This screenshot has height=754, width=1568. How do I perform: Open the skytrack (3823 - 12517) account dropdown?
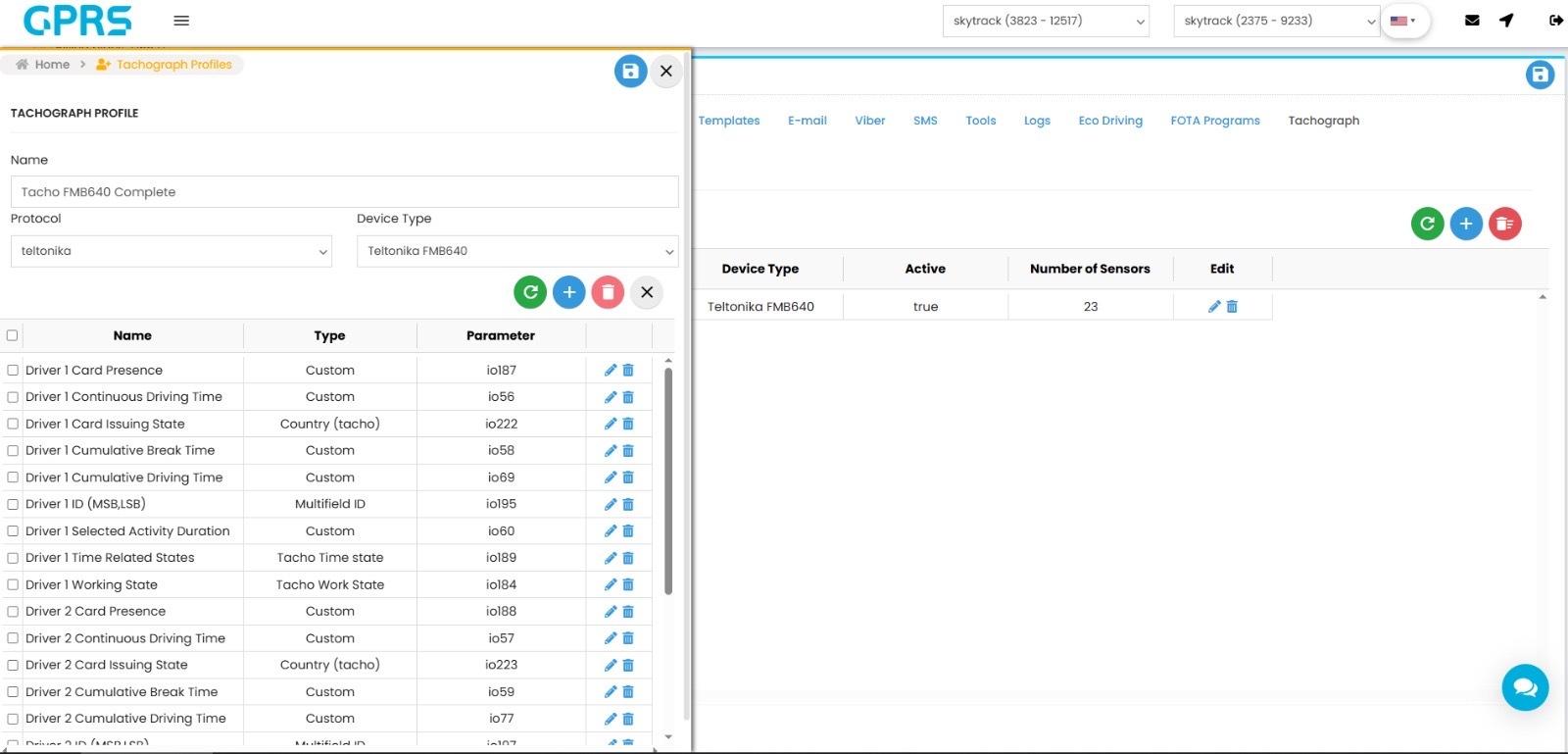click(1046, 21)
